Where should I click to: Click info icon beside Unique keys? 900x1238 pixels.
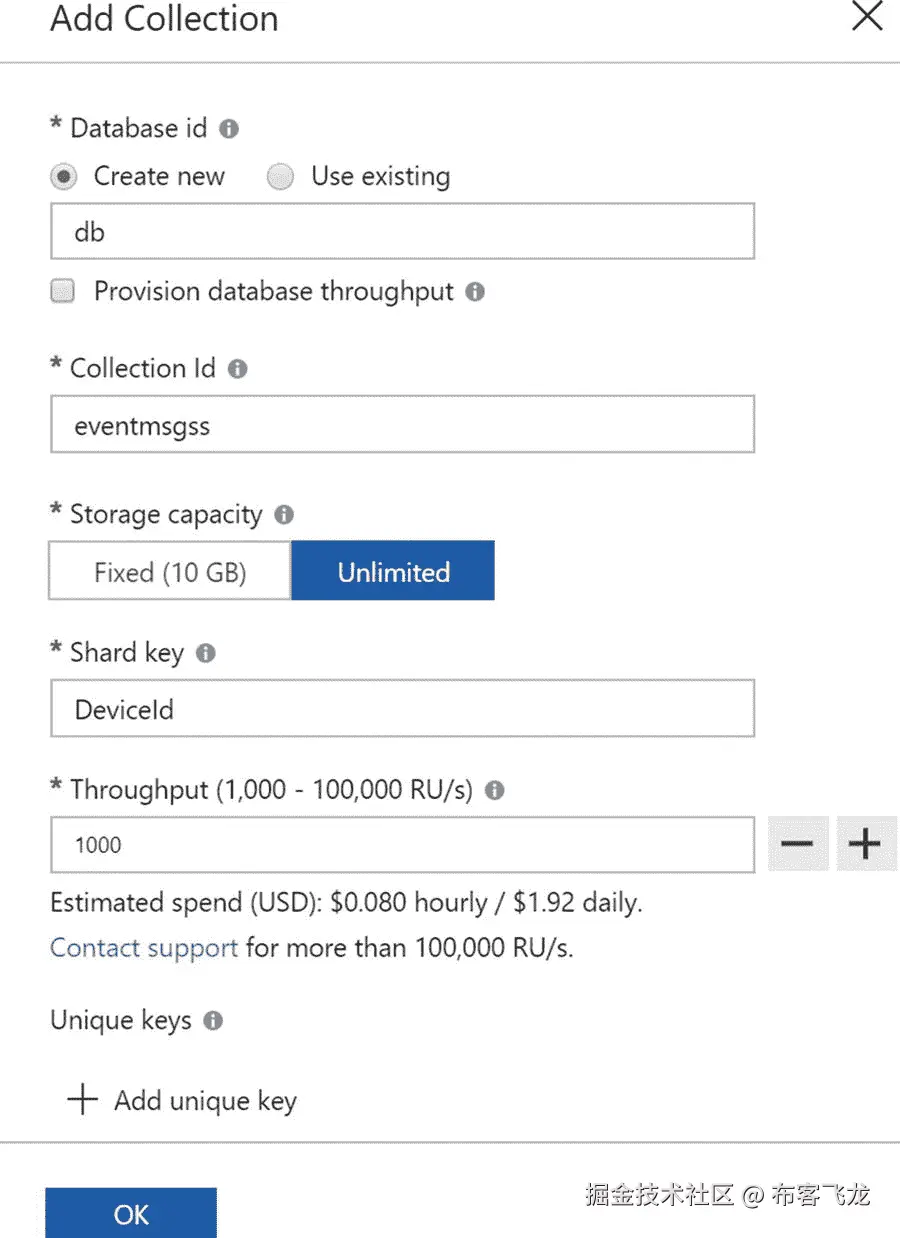(x=213, y=1021)
